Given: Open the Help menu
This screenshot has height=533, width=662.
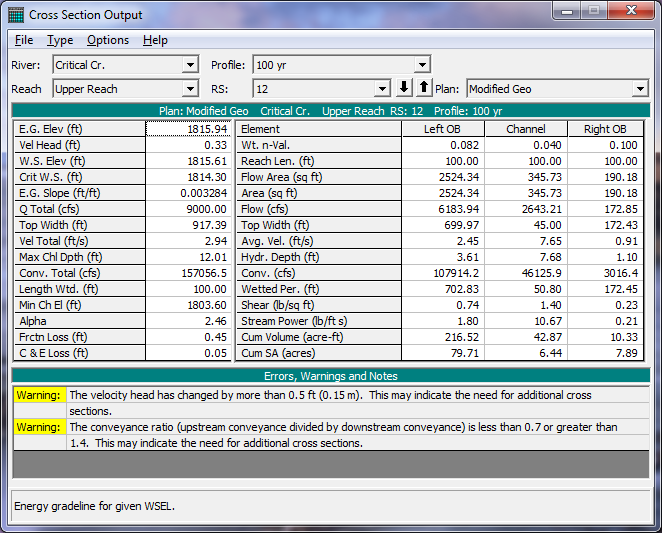Looking at the screenshot, I should click(x=155, y=40).
